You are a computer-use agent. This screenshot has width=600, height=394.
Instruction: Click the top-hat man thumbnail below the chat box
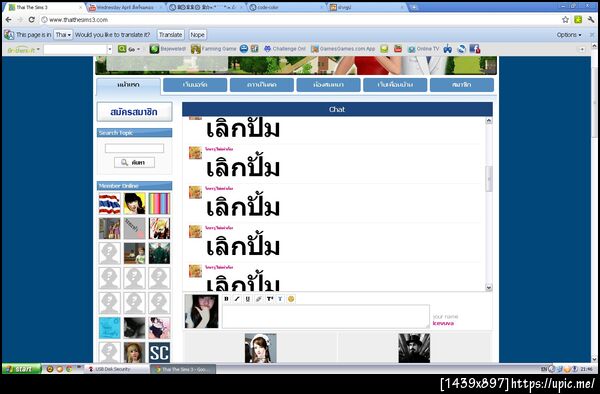[414, 348]
